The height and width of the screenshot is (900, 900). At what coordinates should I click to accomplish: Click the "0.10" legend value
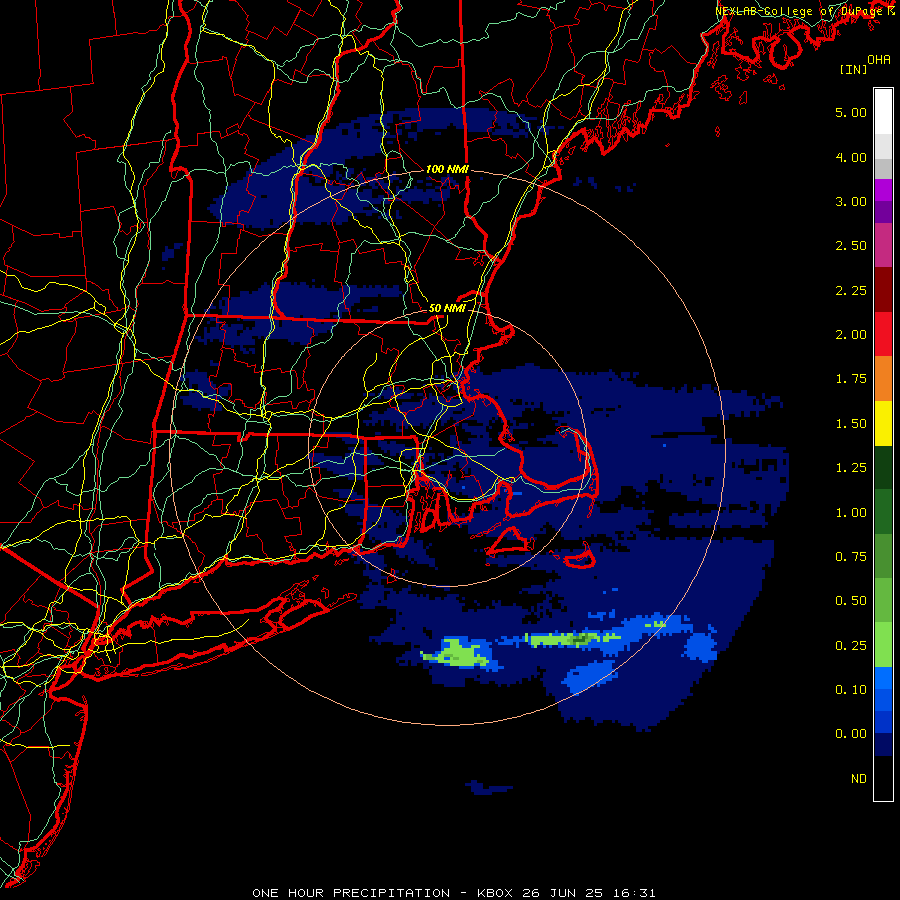tap(851, 690)
